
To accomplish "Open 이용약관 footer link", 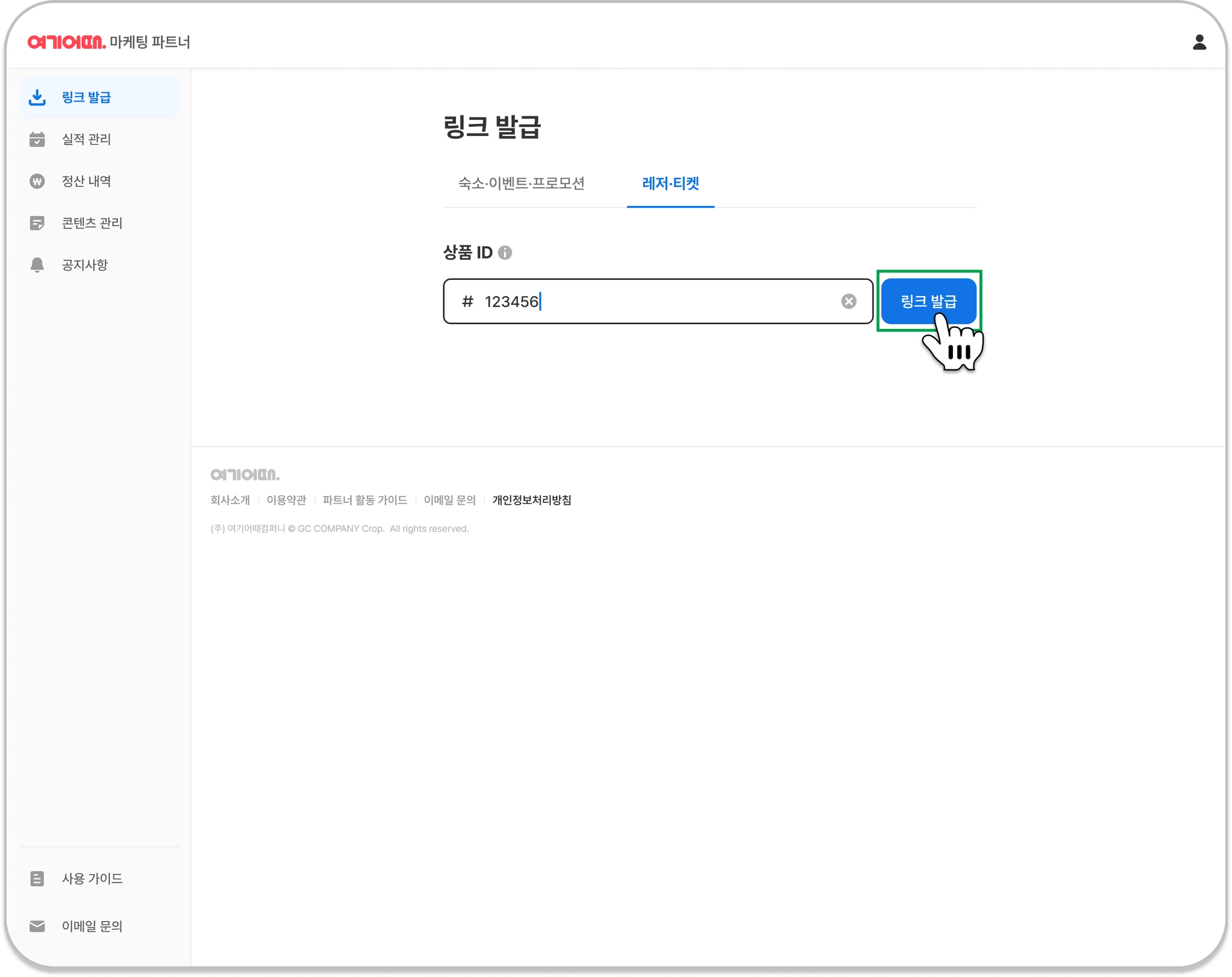I will [286, 500].
